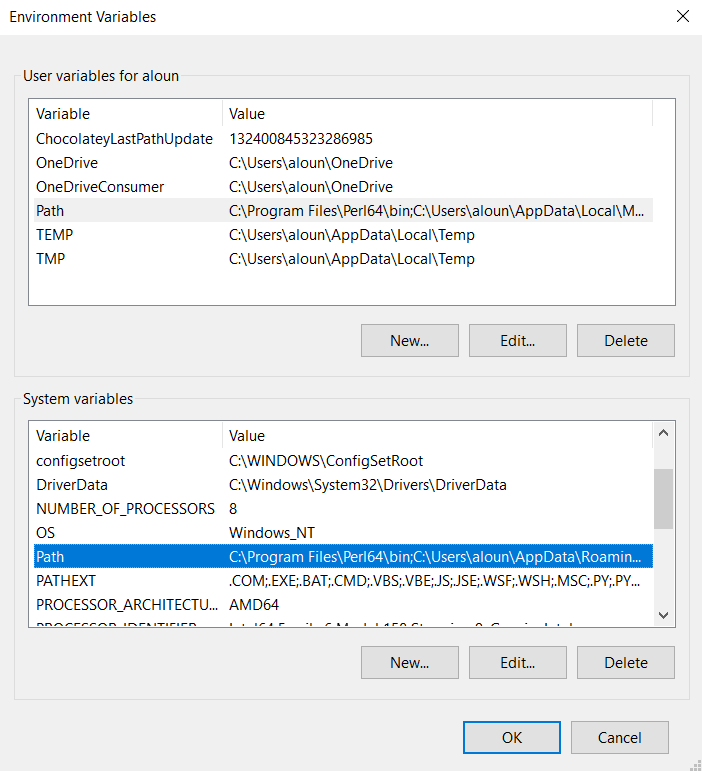Close the Environment Variables dialog
This screenshot has height=771, width=702.
[683, 17]
